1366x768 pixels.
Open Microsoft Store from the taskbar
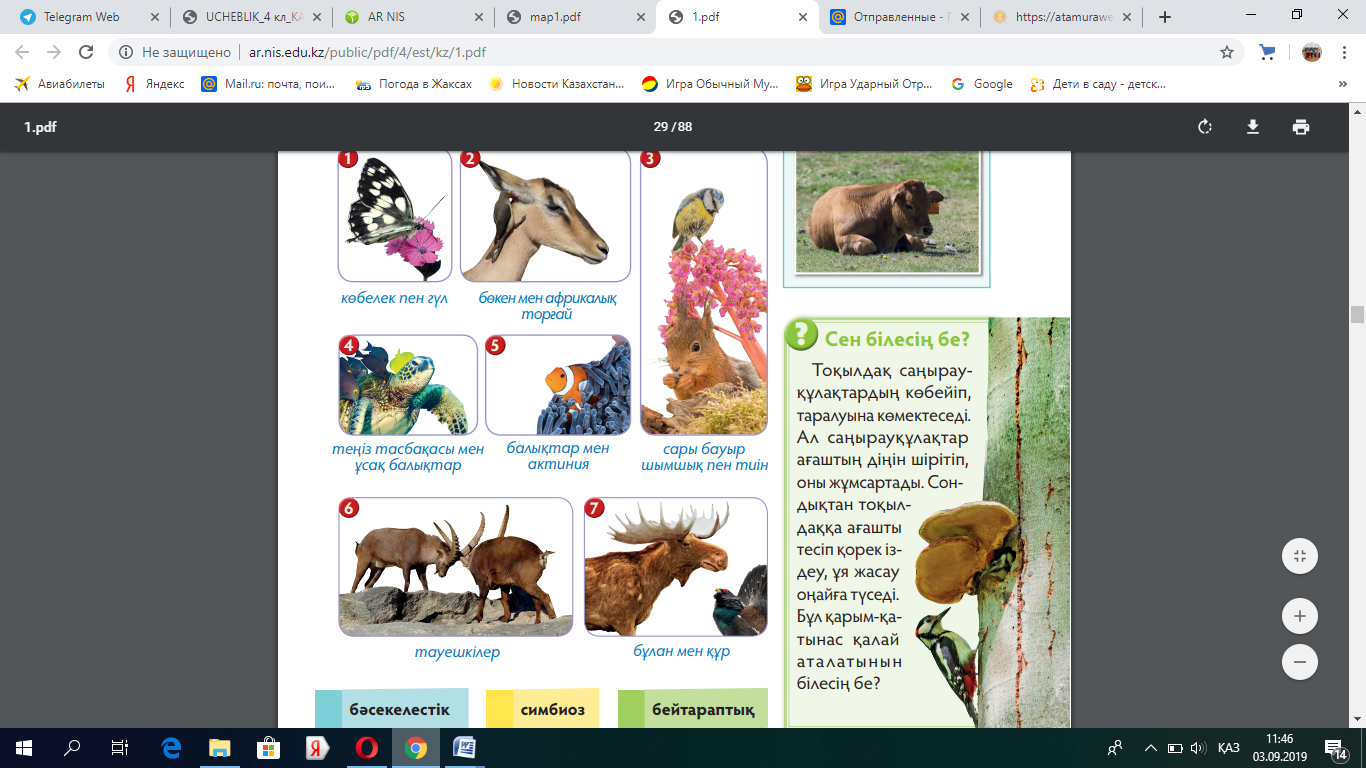pyautogui.click(x=269, y=747)
